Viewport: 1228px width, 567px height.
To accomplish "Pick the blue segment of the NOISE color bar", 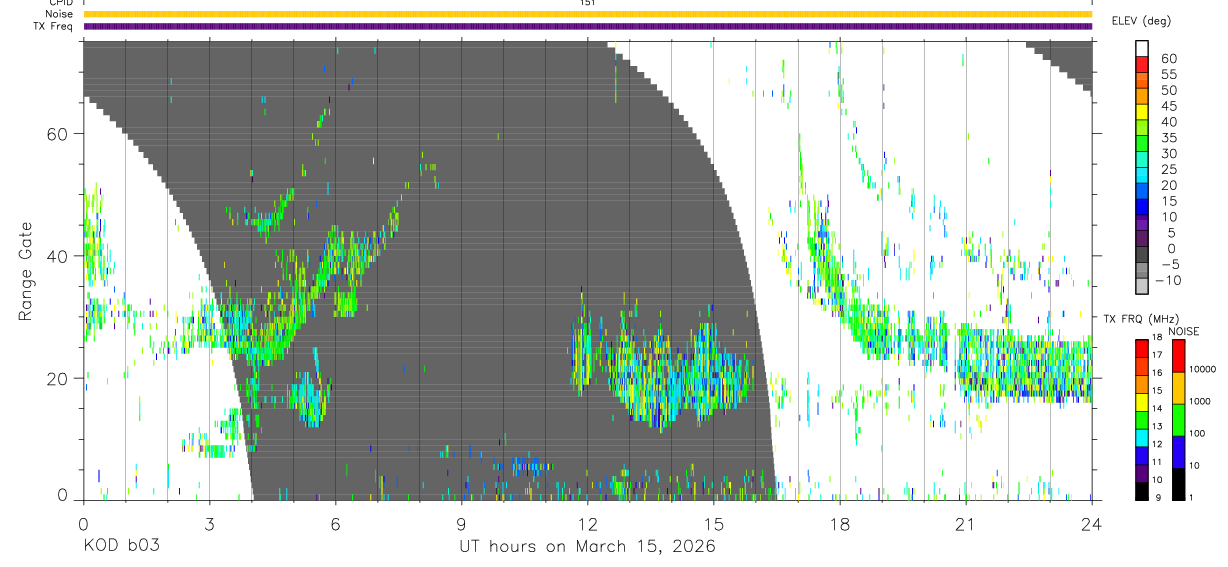I will click(x=1178, y=452).
